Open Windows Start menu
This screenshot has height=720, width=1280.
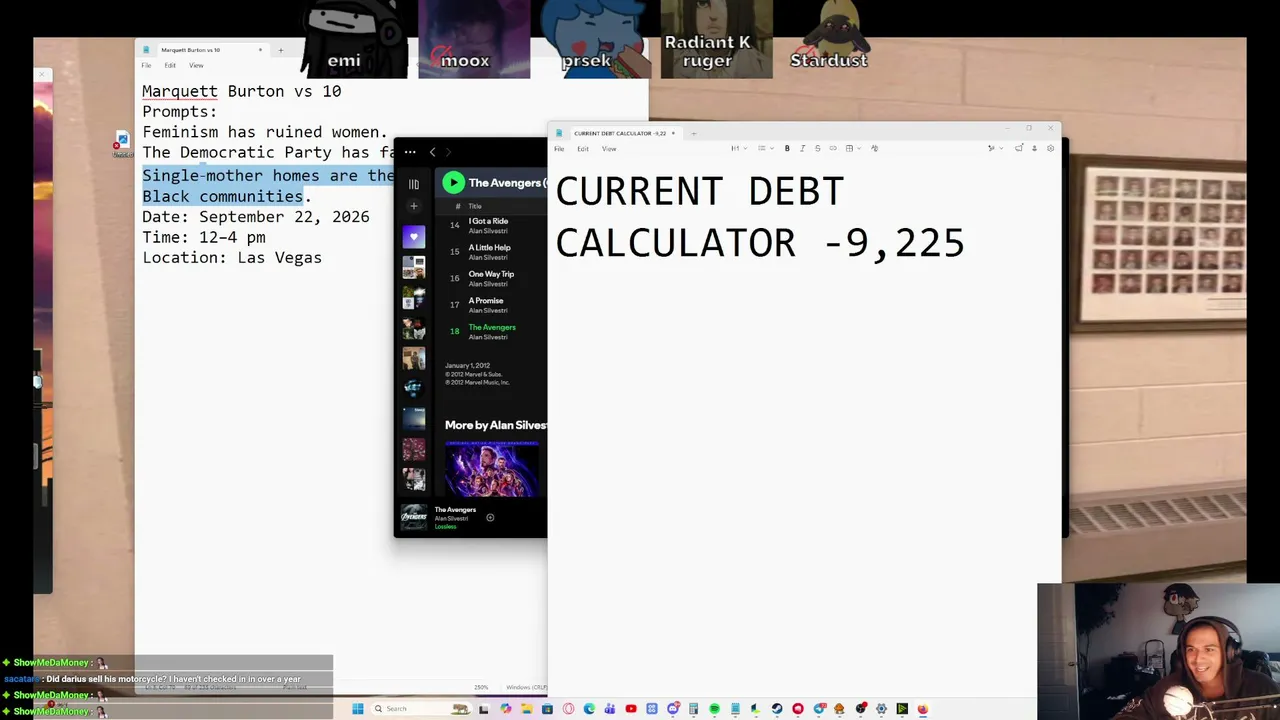[x=357, y=709]
